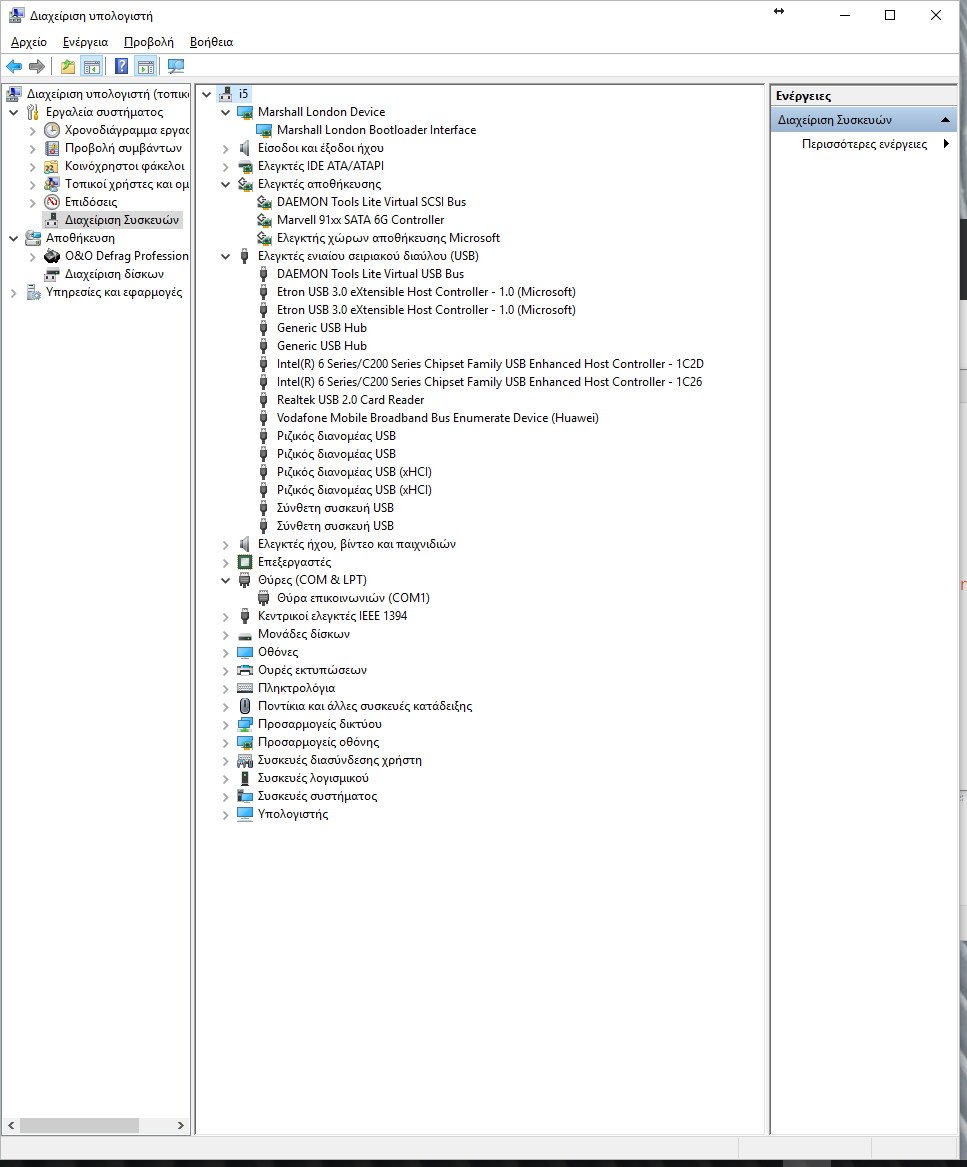
Task: Click the Ουρές εκτυπώσεων printer icon
Action: coord(245,671)
